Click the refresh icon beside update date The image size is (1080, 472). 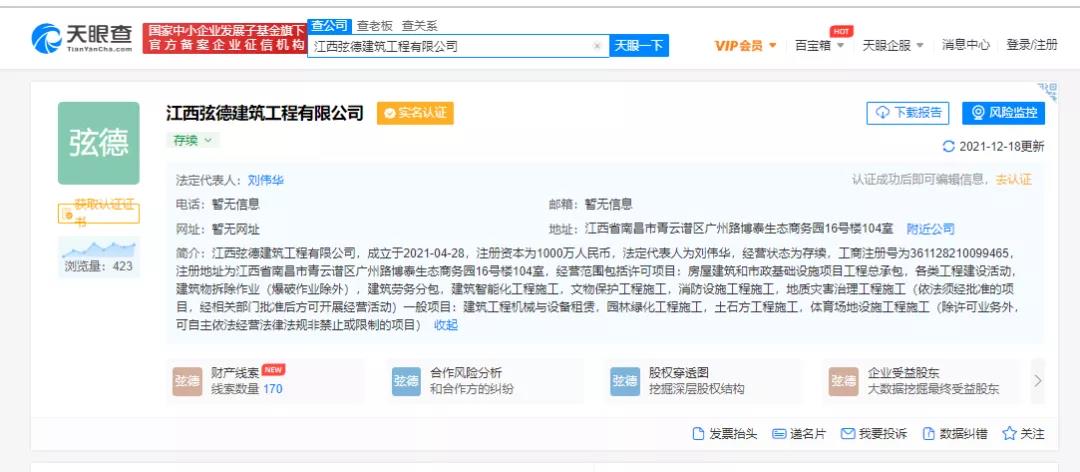point(949,147)
